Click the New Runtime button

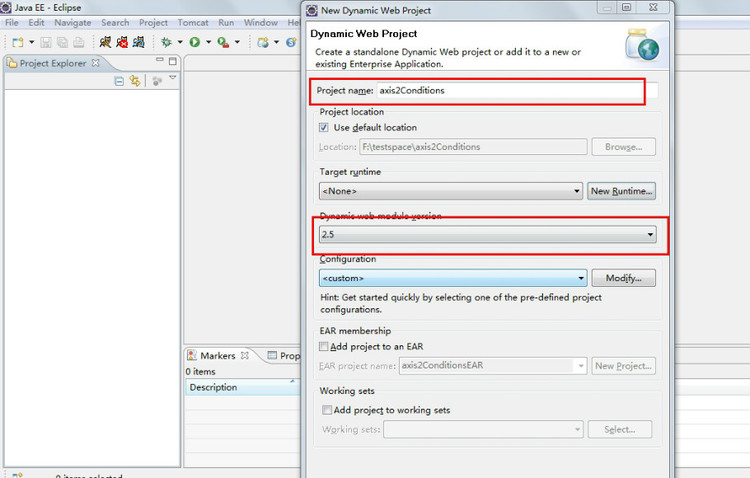(x=621, y=191)
